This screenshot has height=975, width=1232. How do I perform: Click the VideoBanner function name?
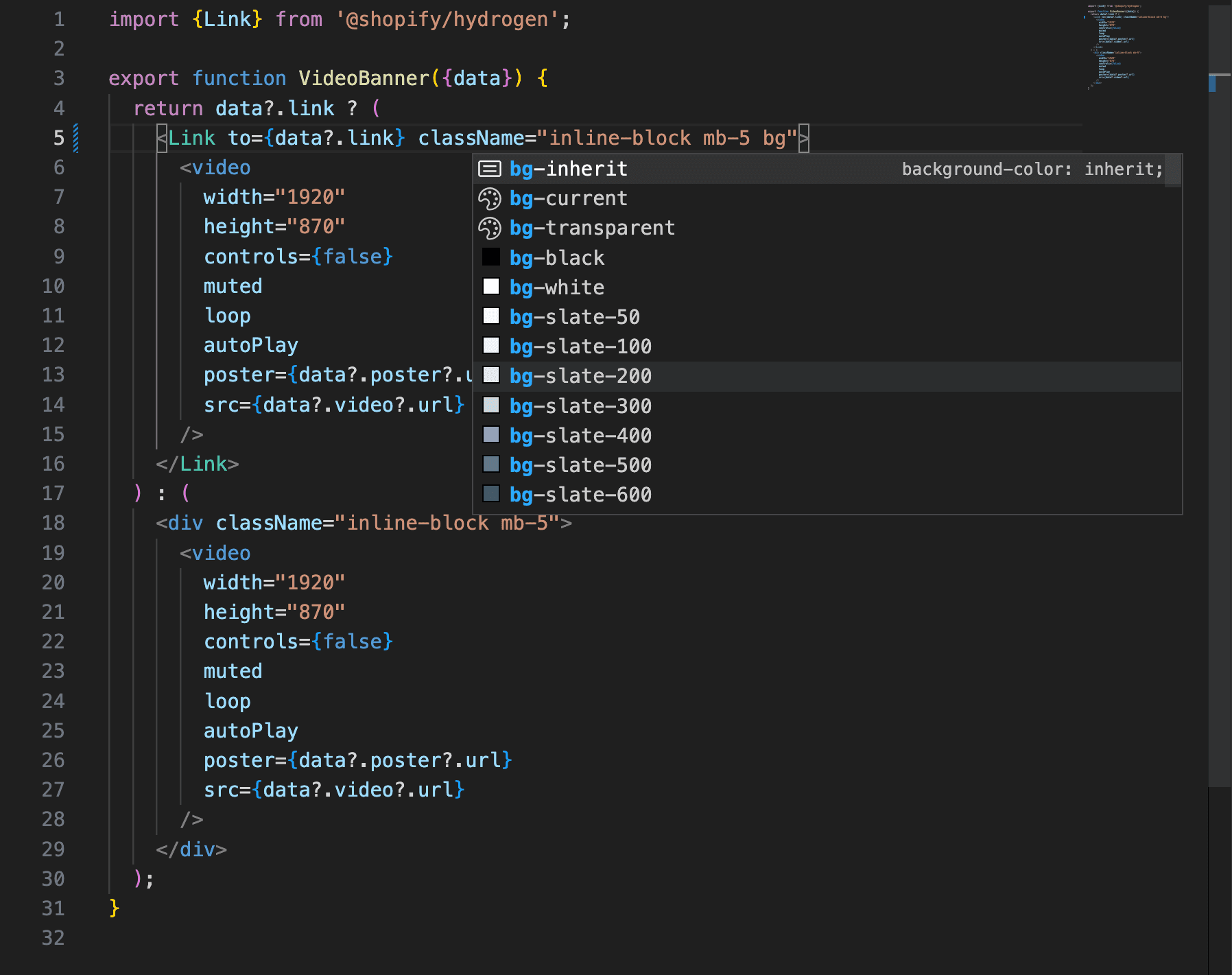364,78
